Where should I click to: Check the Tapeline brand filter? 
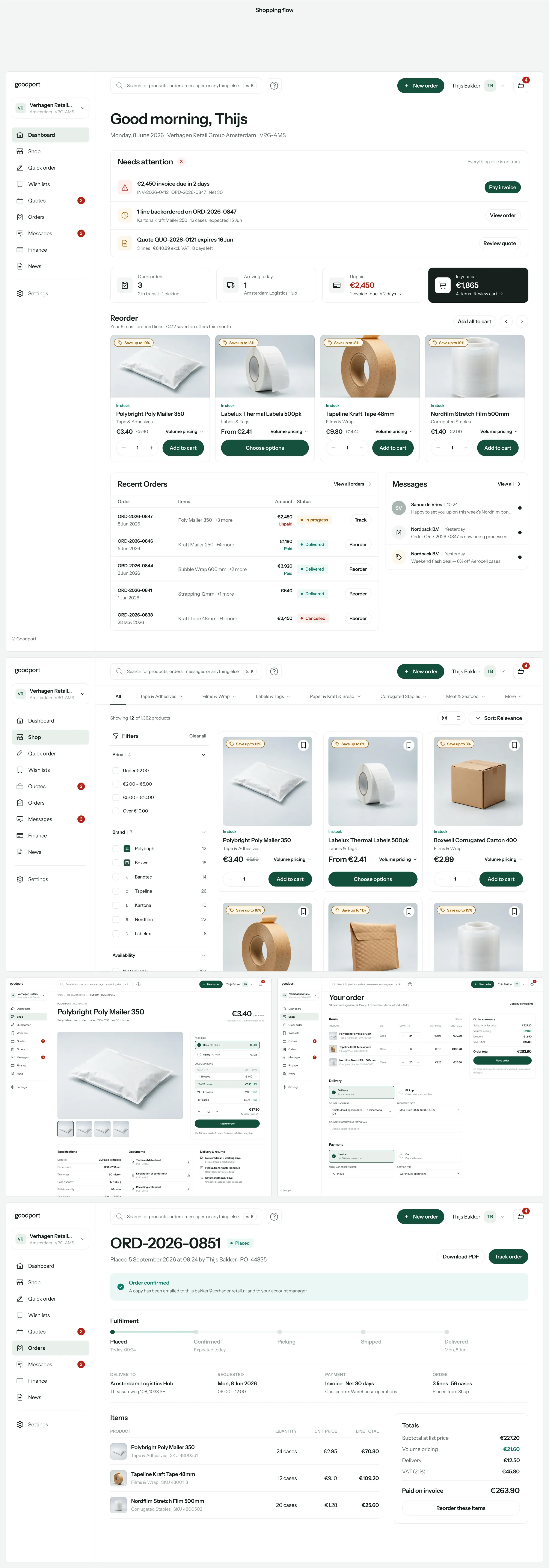[116, 891]
